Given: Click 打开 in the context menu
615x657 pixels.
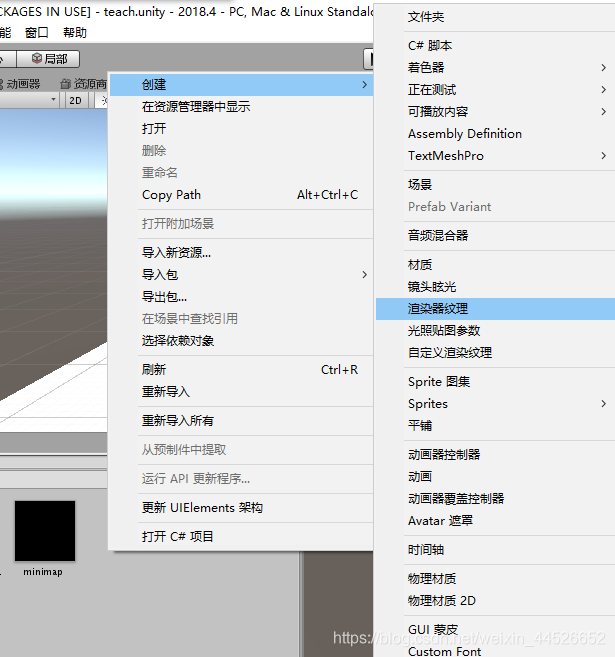Looking at the screenshot, I should click(241, 129).
